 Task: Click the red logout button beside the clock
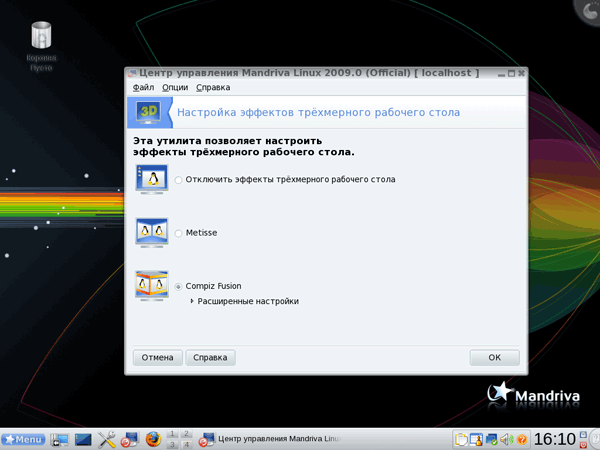(583, 444)
